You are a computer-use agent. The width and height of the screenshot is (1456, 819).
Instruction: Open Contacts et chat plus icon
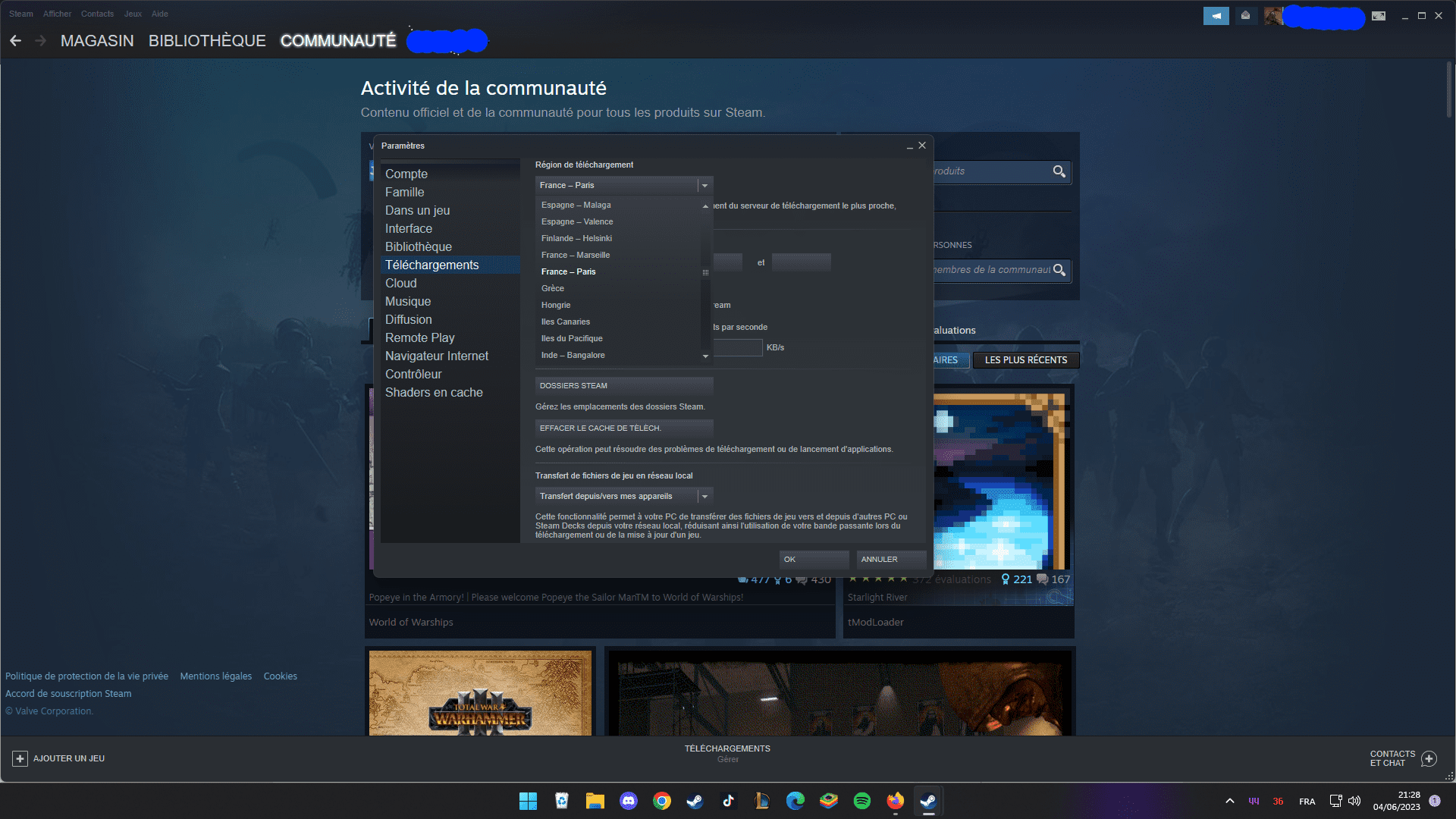(x=1429, y=758)
